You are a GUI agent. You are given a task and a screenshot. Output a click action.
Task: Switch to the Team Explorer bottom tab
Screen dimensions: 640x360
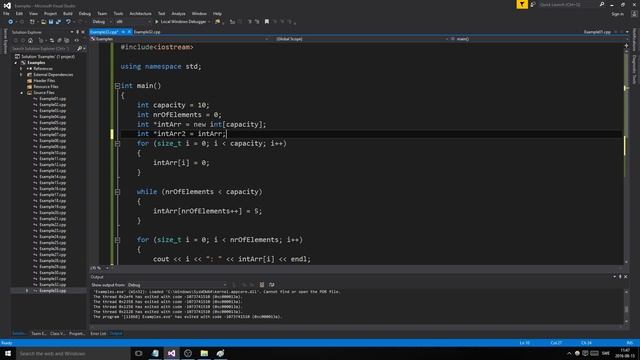(39, 334)
